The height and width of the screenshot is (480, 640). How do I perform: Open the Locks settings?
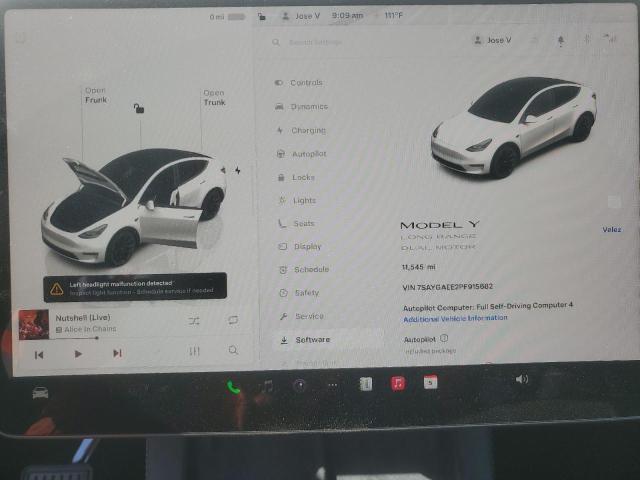(x=297, y=177)
